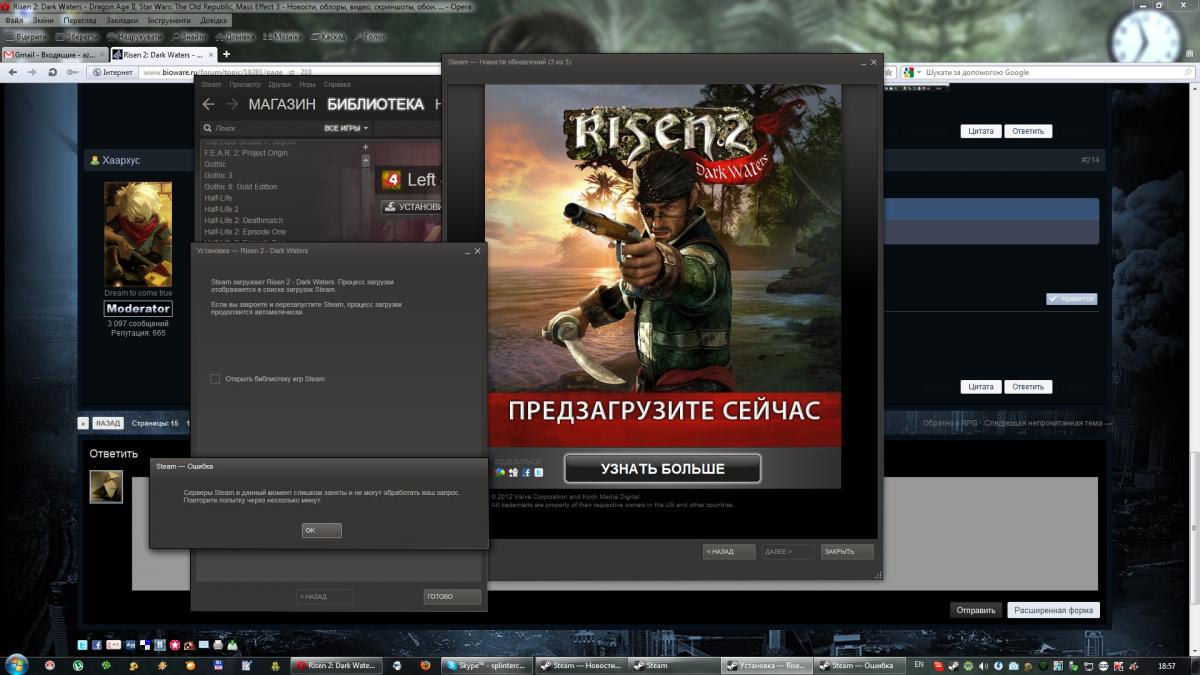Image resolution: width=1200 pixels, height=675 pixels.
Task: Click the plus icon above library scrollbar
Action: click(x=365, y=147)
